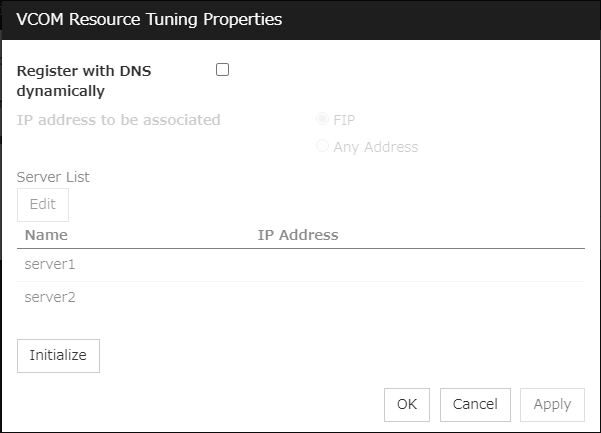Enable the Register with DNS dynamically checkbox
This screenshot has width=601, height=433.
click(x=222, y=70)
